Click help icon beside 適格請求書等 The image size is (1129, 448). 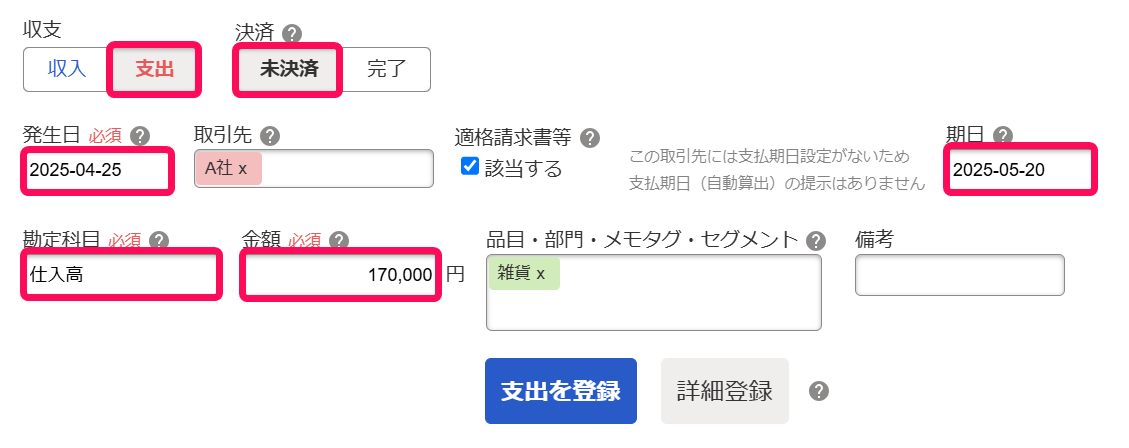[590, 137]
